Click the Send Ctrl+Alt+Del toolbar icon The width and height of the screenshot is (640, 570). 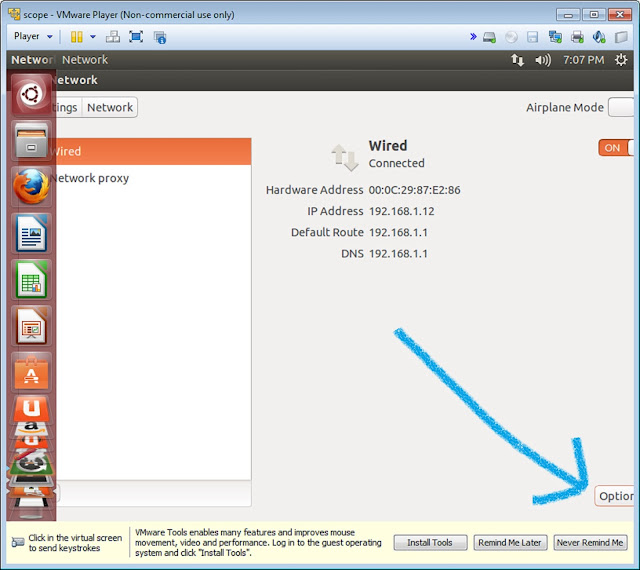pyautogui.click(x=113, y=37)
